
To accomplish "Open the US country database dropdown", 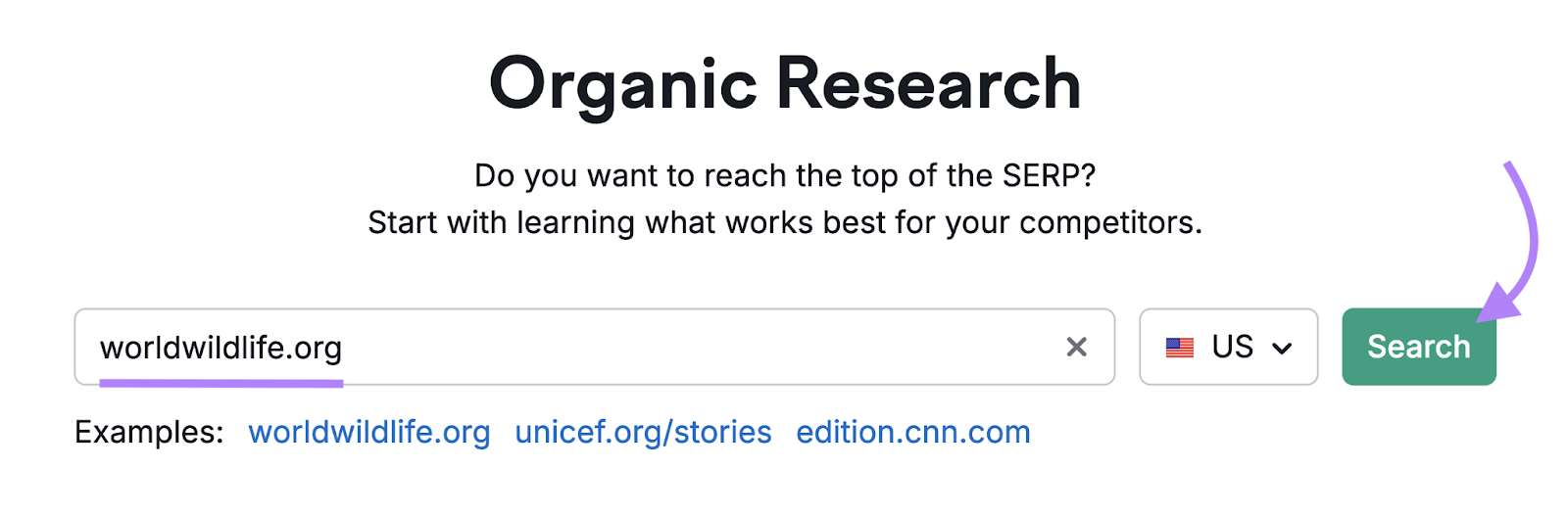I will (1228, 348).
